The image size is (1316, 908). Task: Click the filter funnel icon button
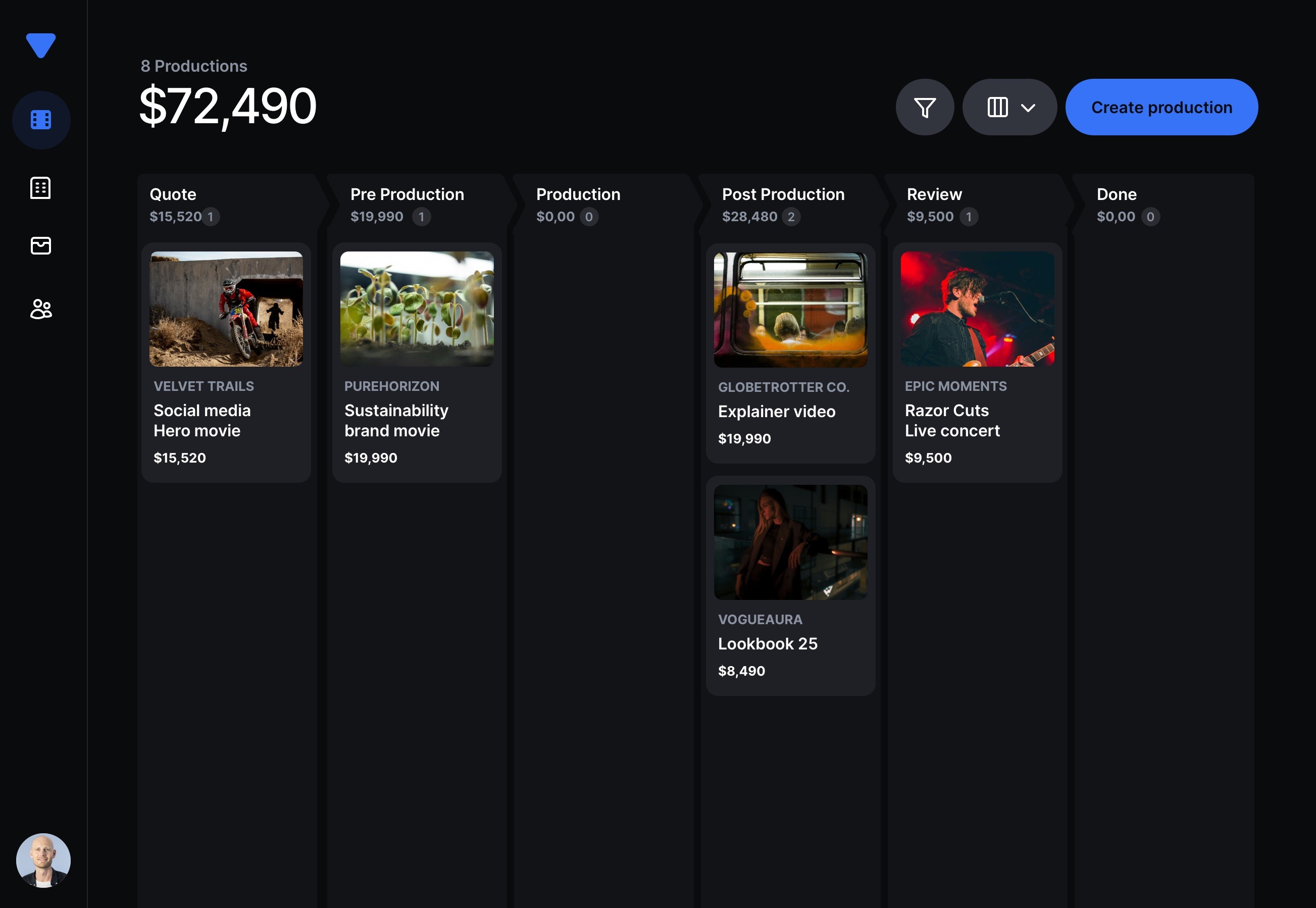click(925, 107)
